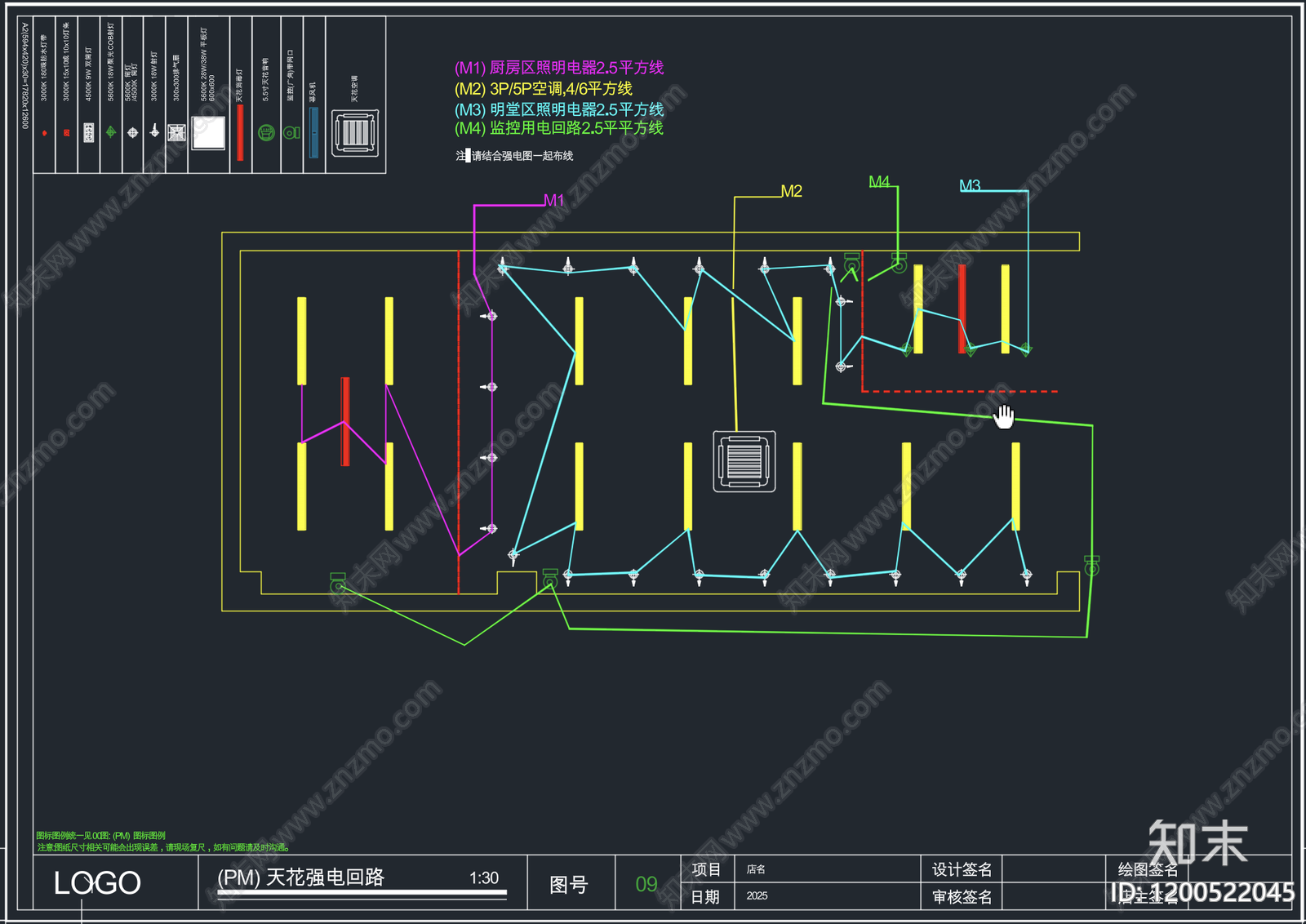Select the '(M4) 监控用电回路2.5平平方线' note

tap(559, 128)
